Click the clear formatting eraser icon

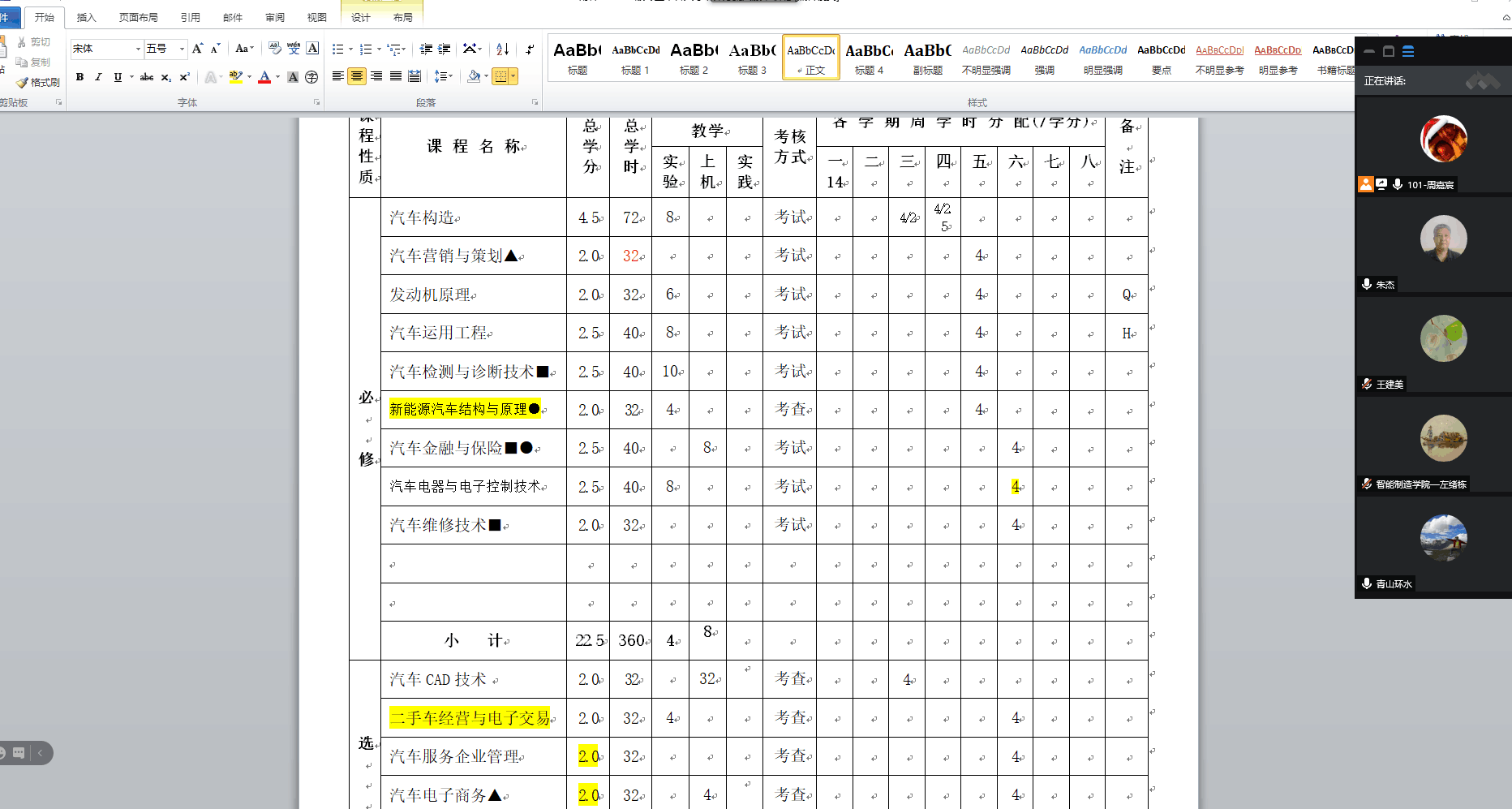pyautogui.click(x=275, y=49)
